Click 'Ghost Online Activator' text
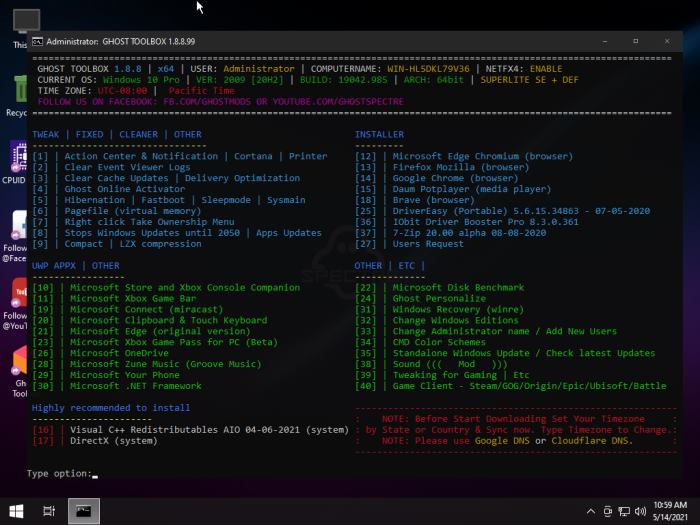The image size is (700, 525). (x=125, y=189)
